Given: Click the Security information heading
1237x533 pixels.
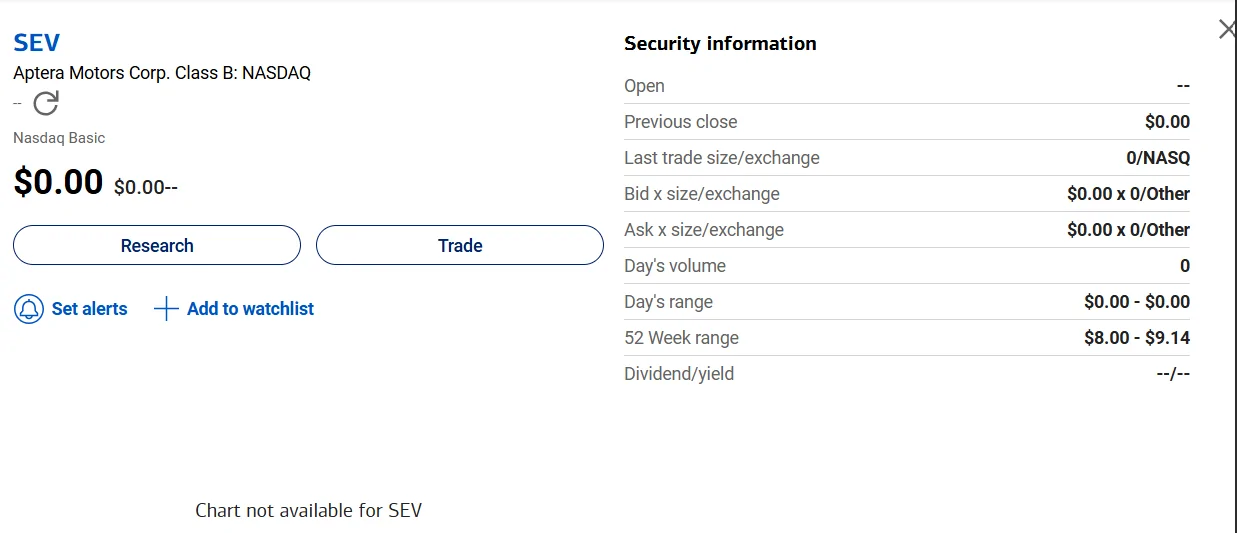Looking at the screenshot, I should [720, 43].
